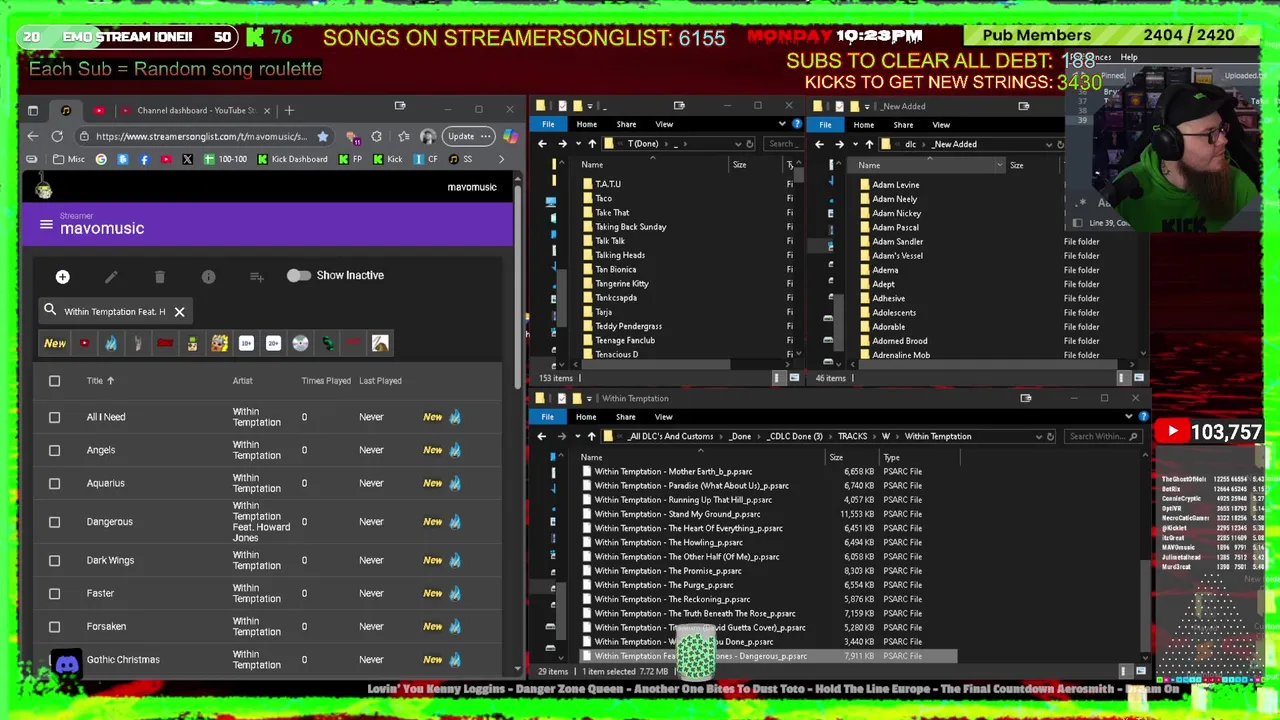The image size is (1280, 720).
Task: Filter songs by the blue flame attribute
Action: pos(111,343)
